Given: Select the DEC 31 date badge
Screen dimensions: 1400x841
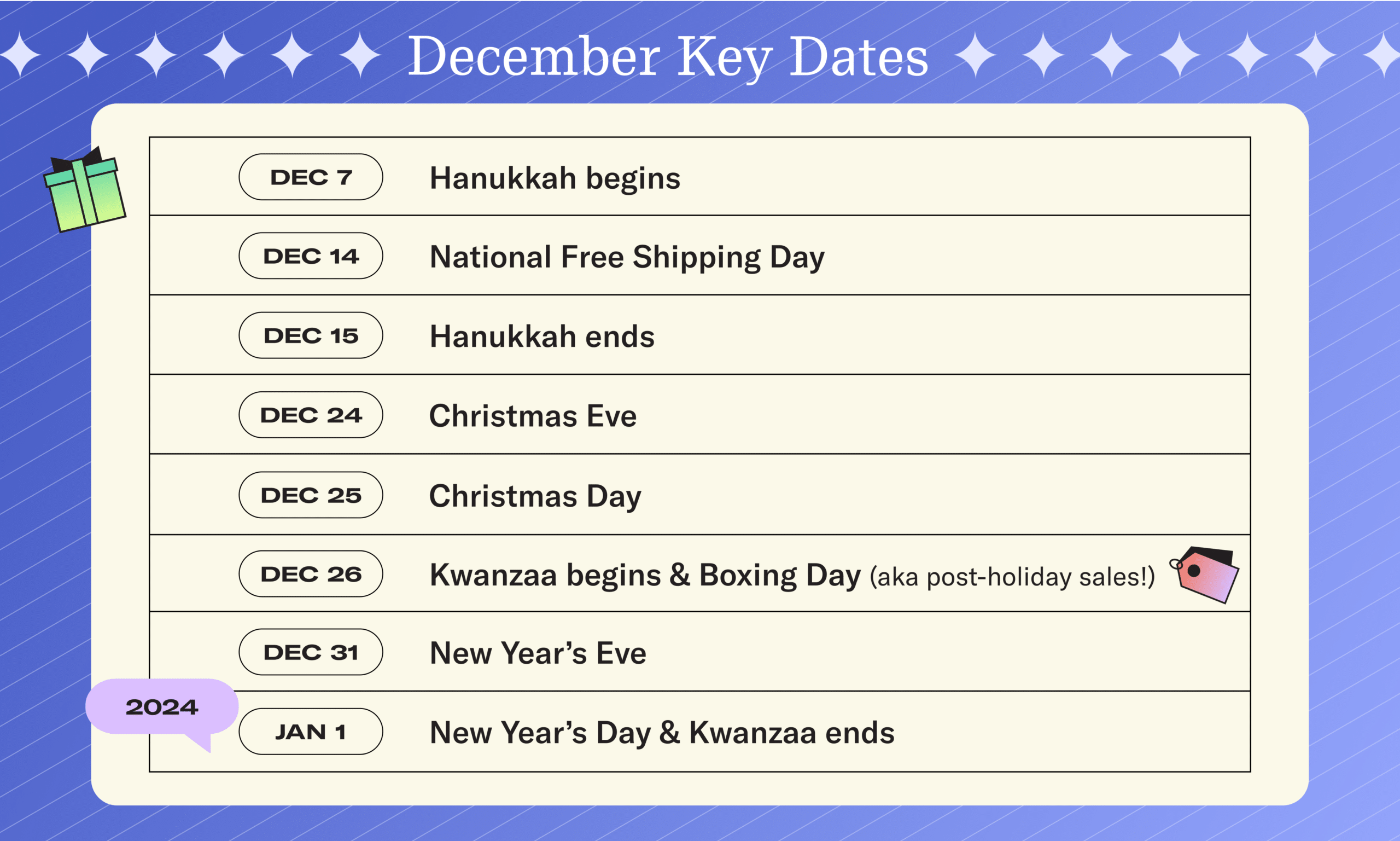Looking at the screenshot, I should pos(311,652).
